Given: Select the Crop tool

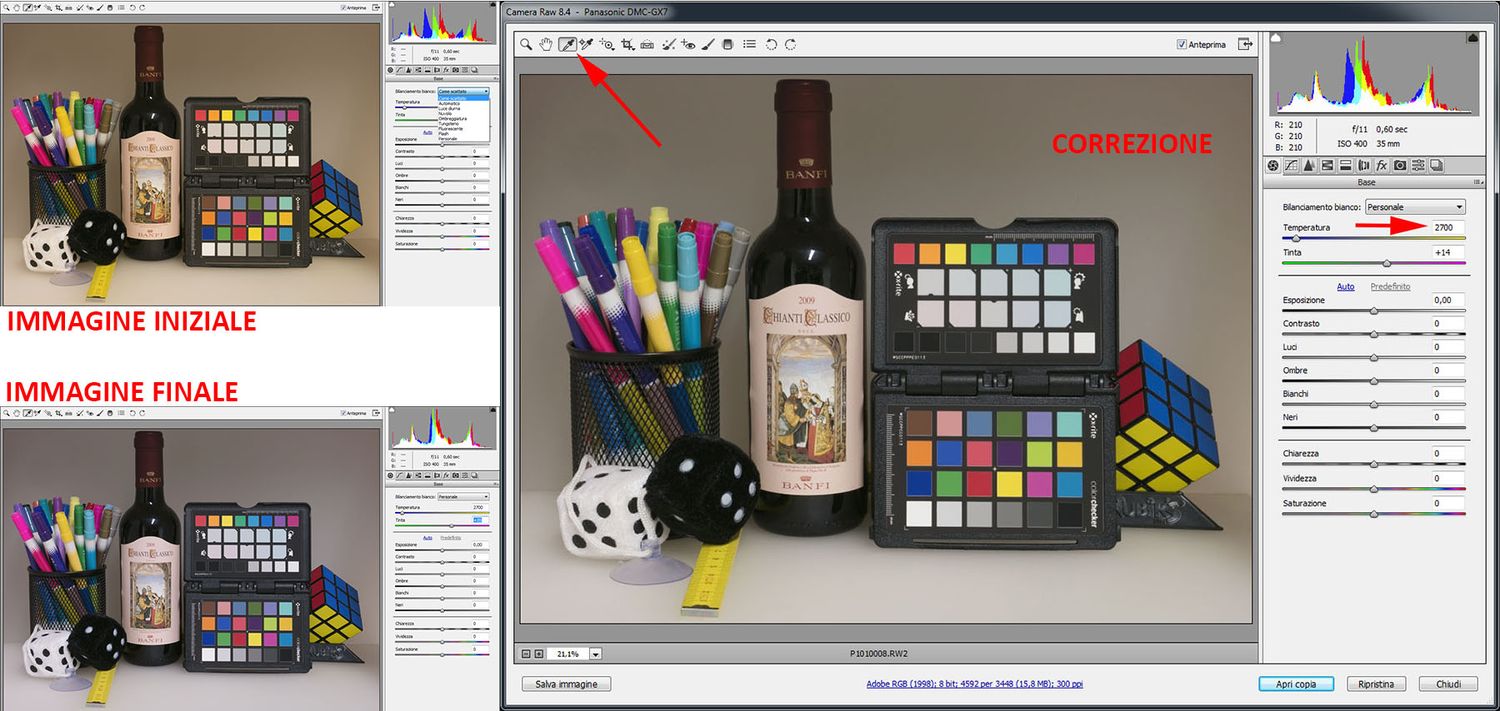Looking at the screenshot, I should [x=627, y=44].
